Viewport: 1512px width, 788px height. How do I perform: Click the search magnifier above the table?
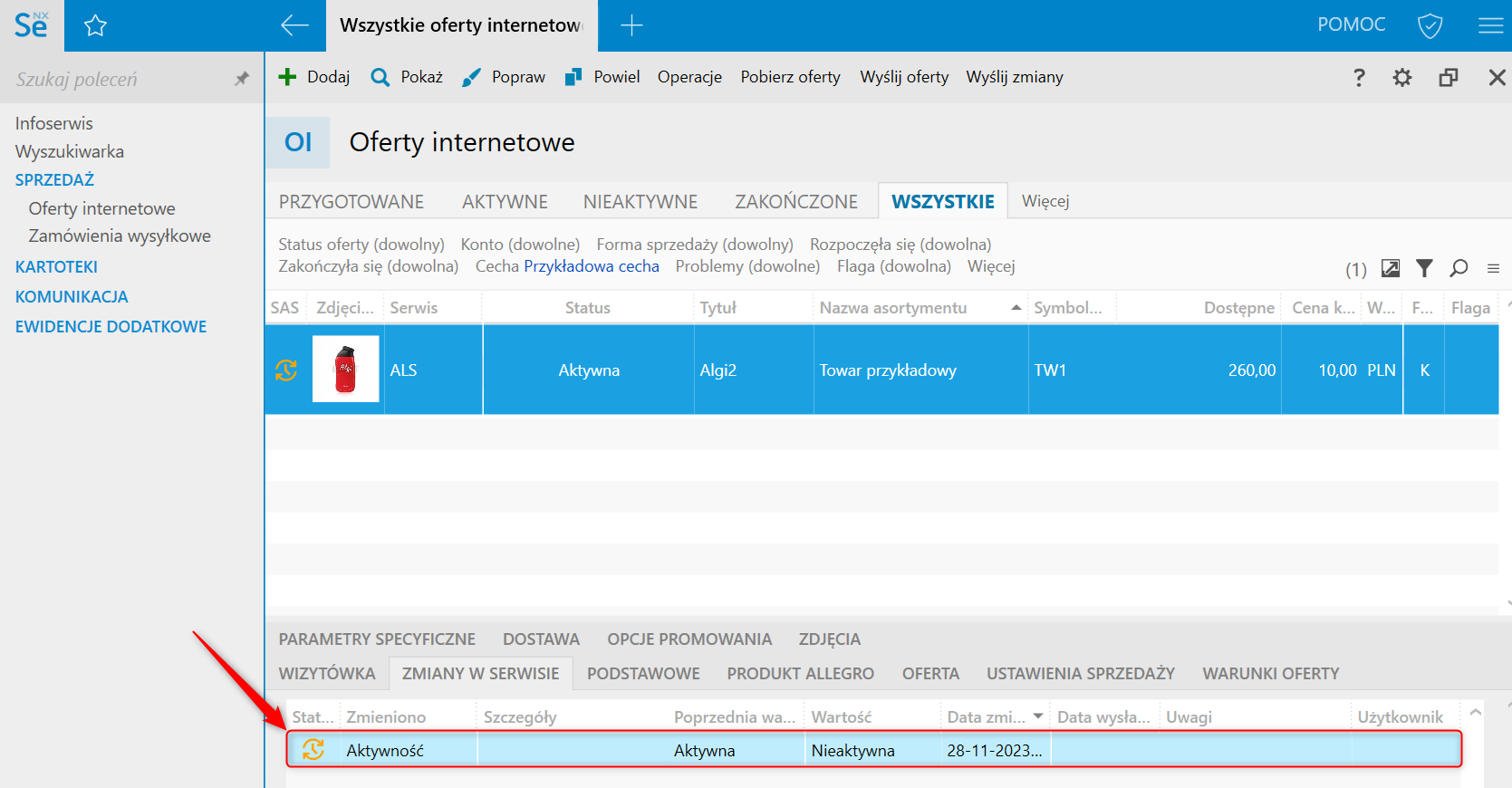[1459, 268]
